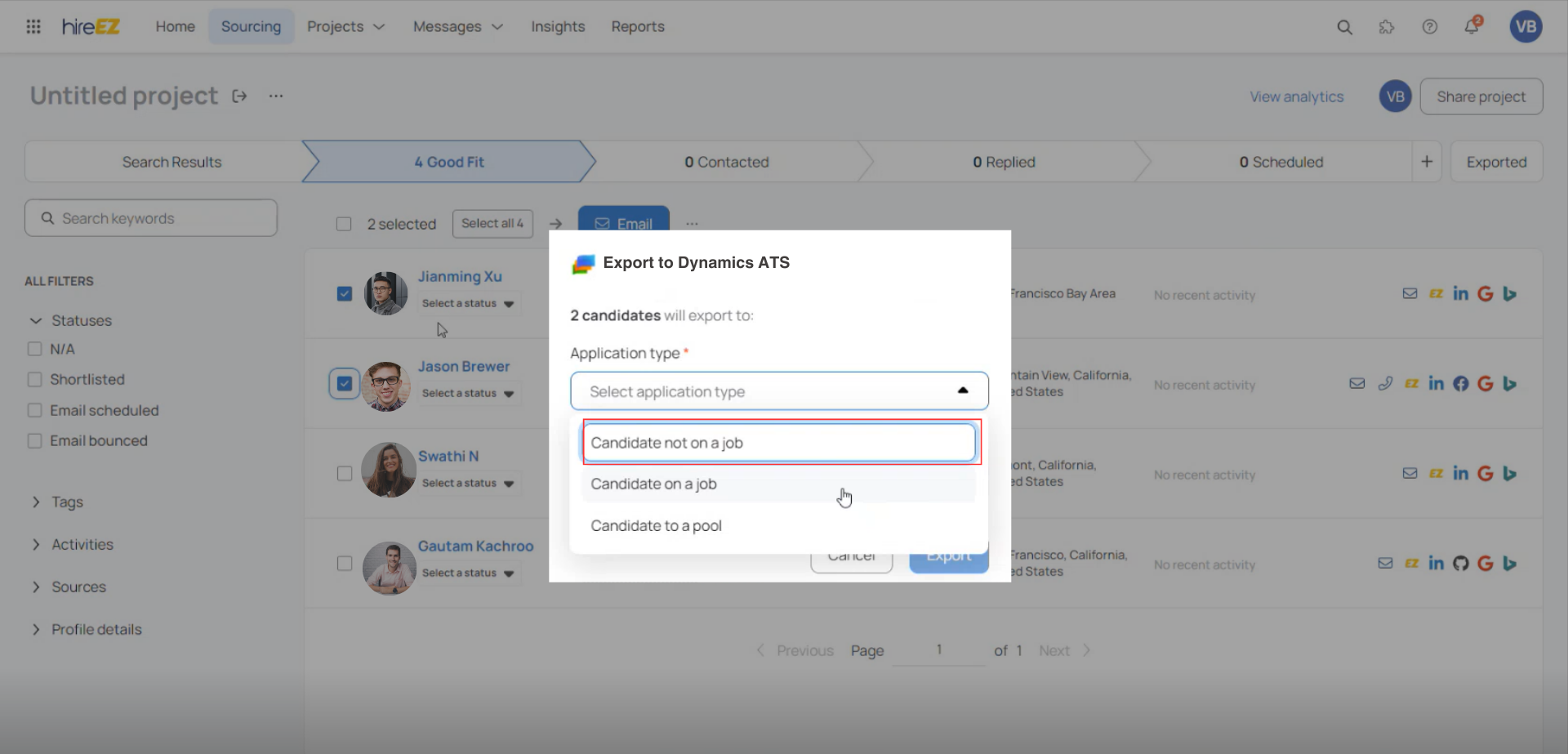
Task: Click EZ profile icon in Swathi N row
Action: pyautogui.click(x=1436, y=473)
